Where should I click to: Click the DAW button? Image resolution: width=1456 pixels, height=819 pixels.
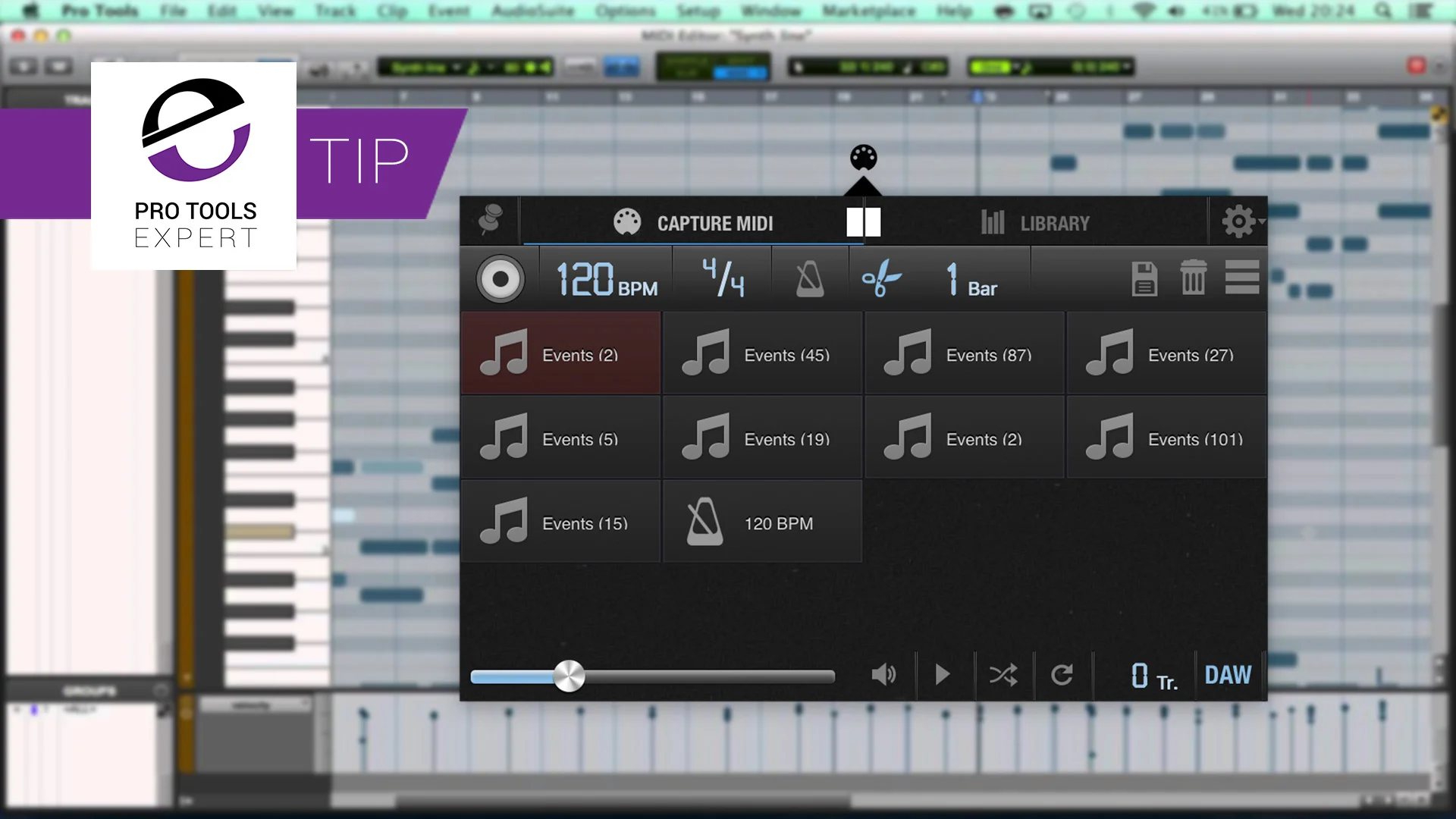point(1228,675)
